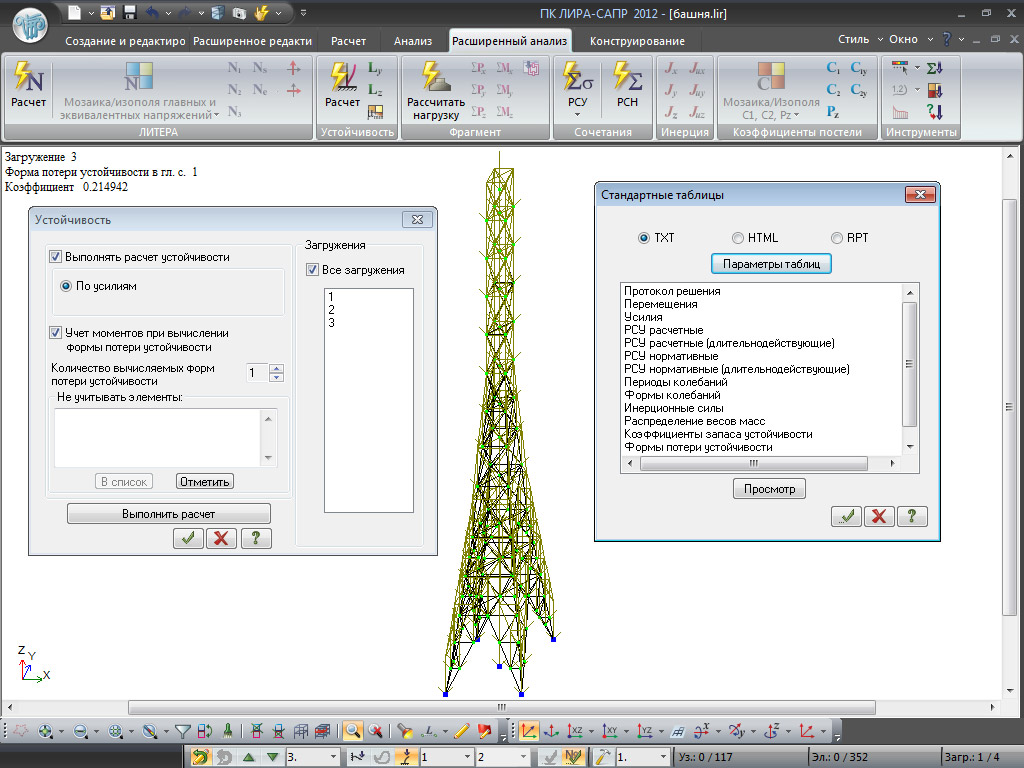Image resolution: width=1024 pixels, height=768 pixels.
Task: Uncheck Выполнять расчет устойчивости checkbox
Action: 56,257
